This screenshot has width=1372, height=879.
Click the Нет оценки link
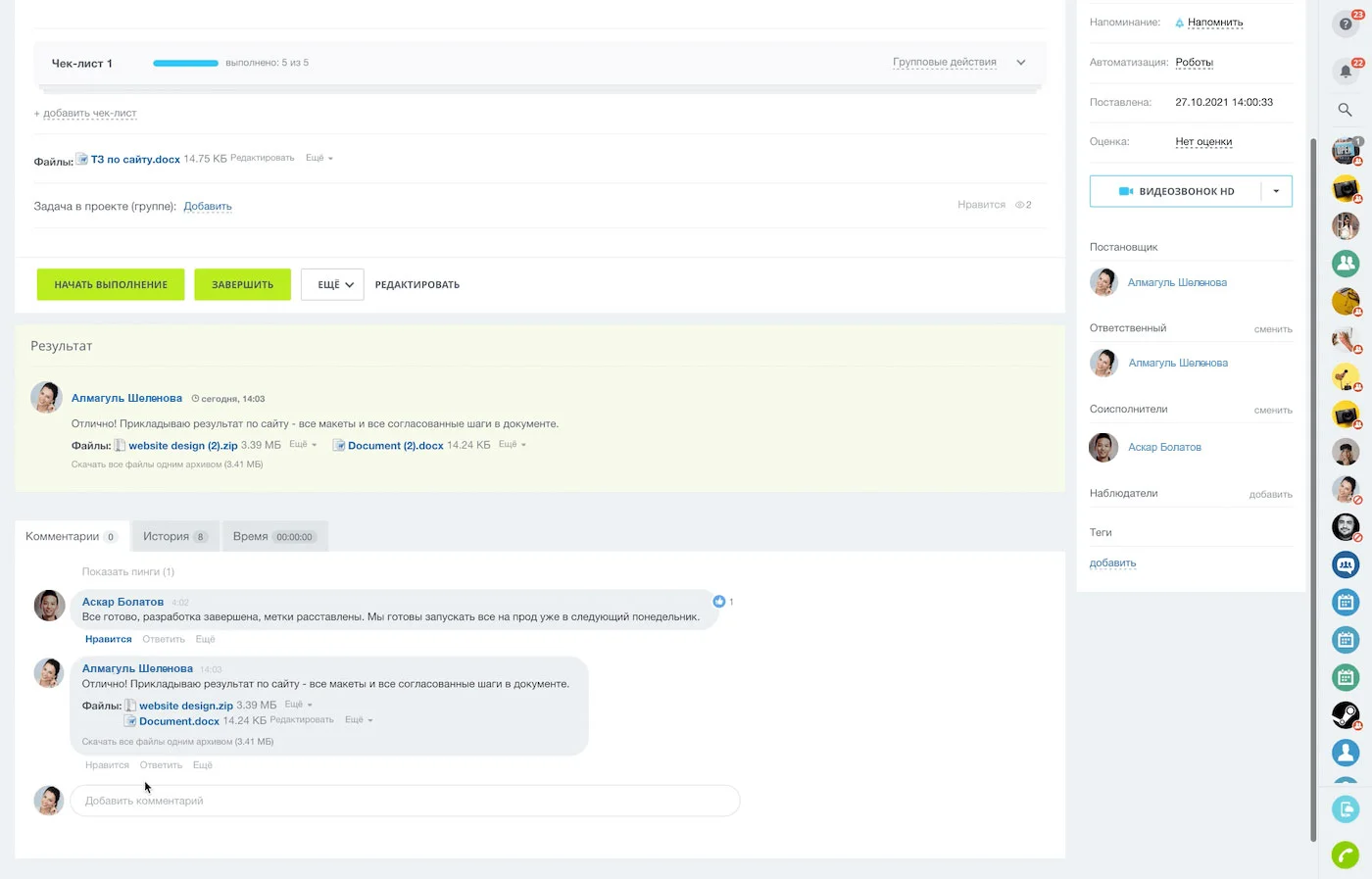(x=1203, y=142)
